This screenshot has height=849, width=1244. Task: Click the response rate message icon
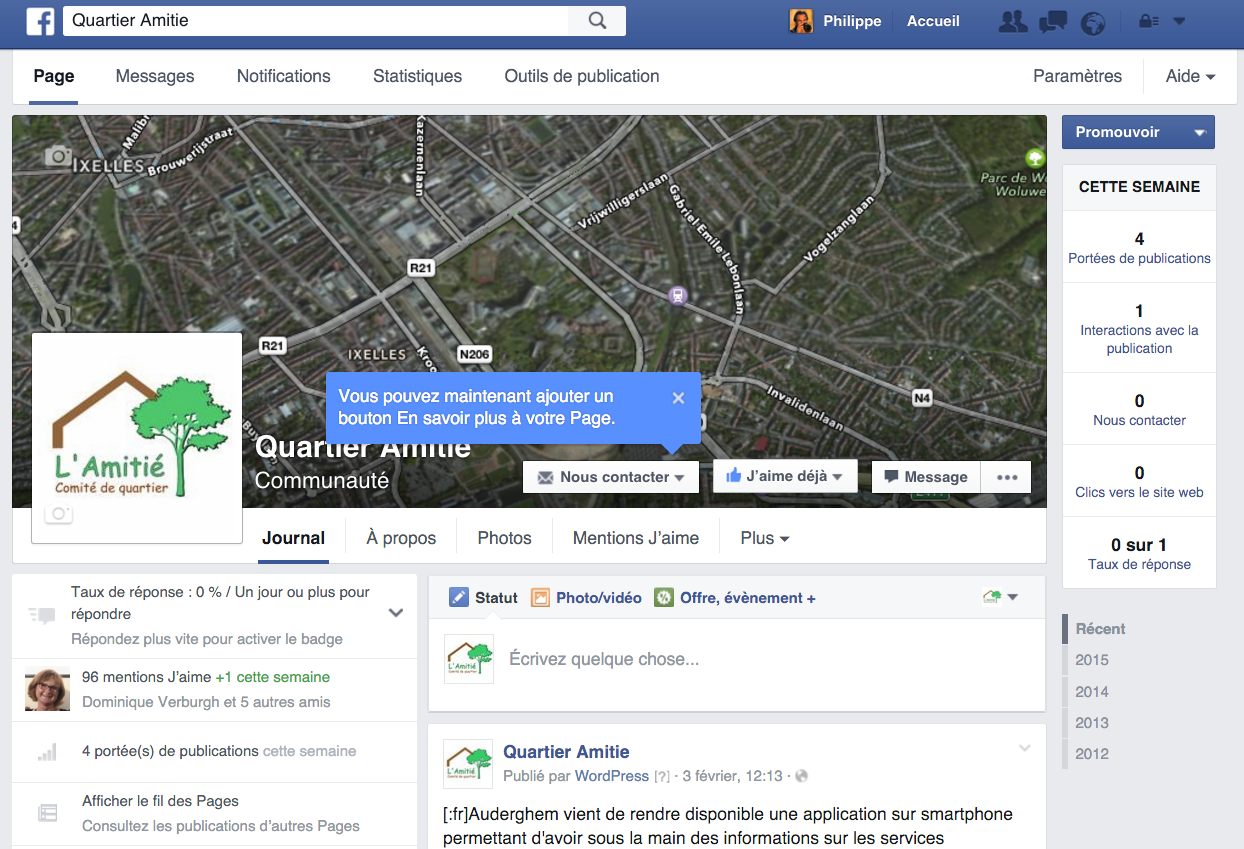point(41,615)
